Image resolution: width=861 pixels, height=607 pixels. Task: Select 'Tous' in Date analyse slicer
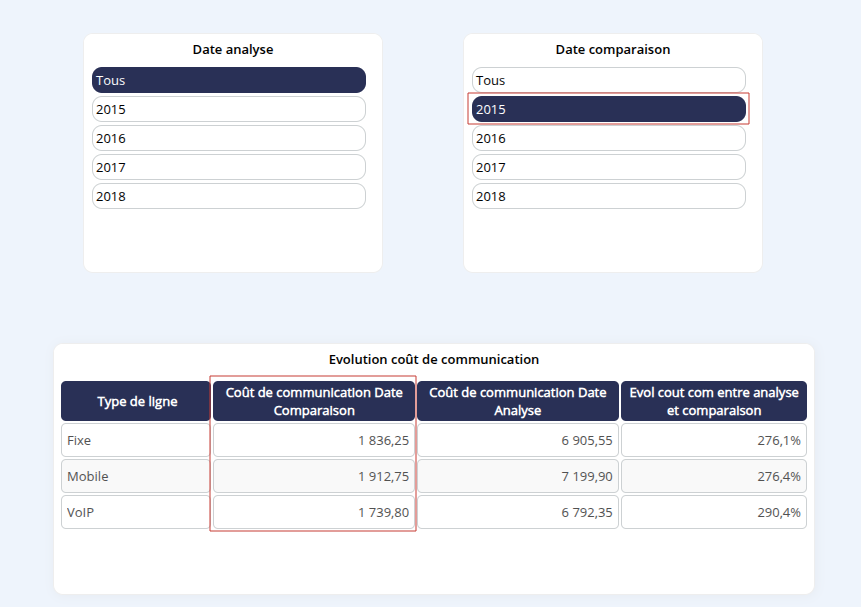[229, 80]
